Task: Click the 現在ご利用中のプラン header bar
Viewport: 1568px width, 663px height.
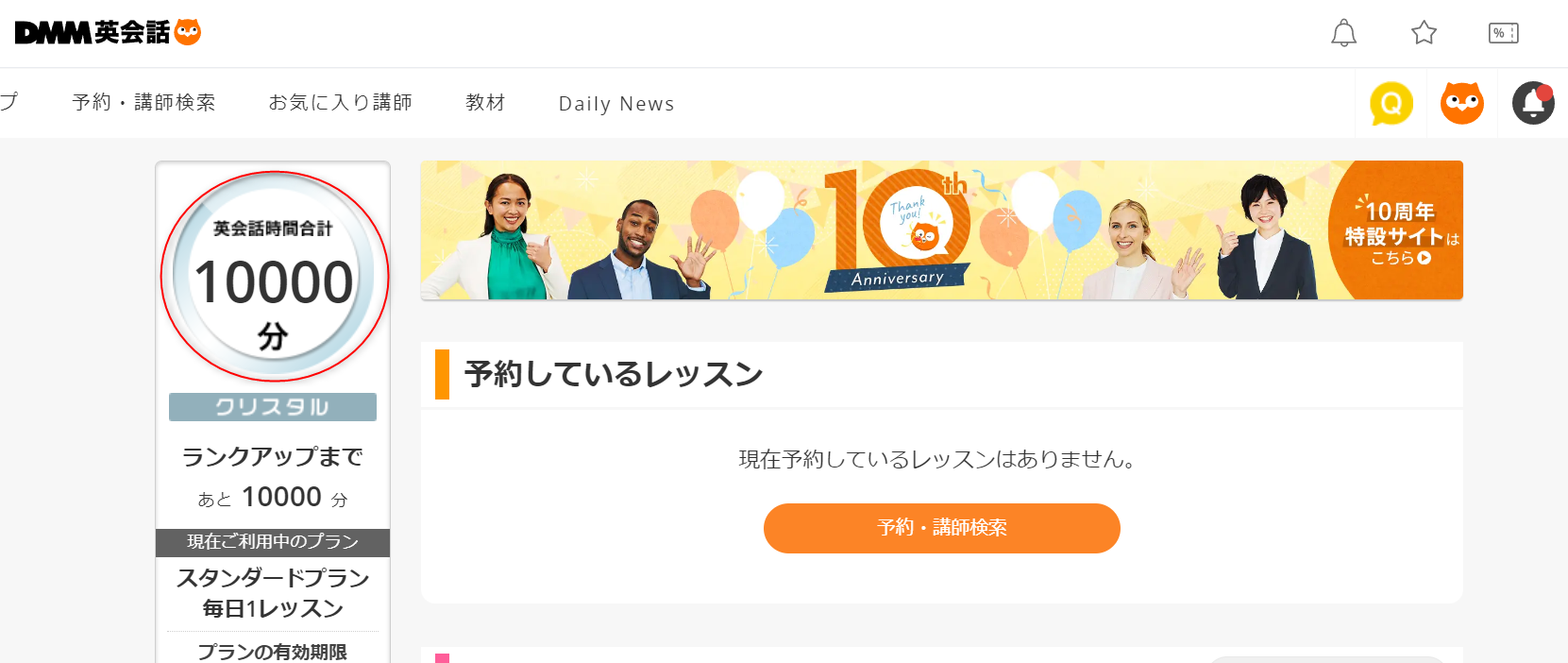Action: [x=273, y=542]
